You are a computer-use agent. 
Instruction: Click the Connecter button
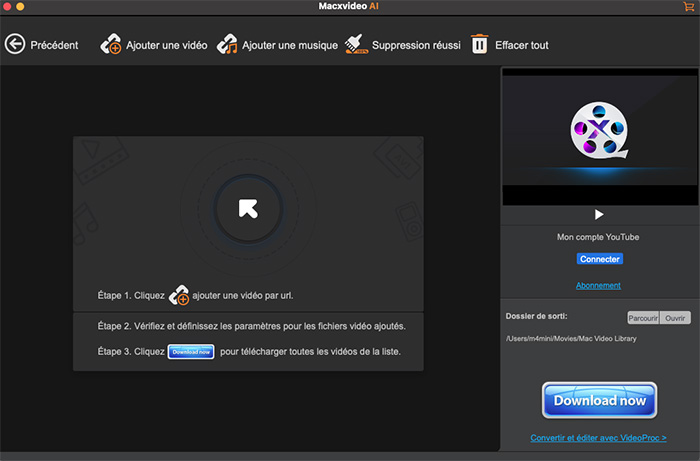[x=600, y=259]
